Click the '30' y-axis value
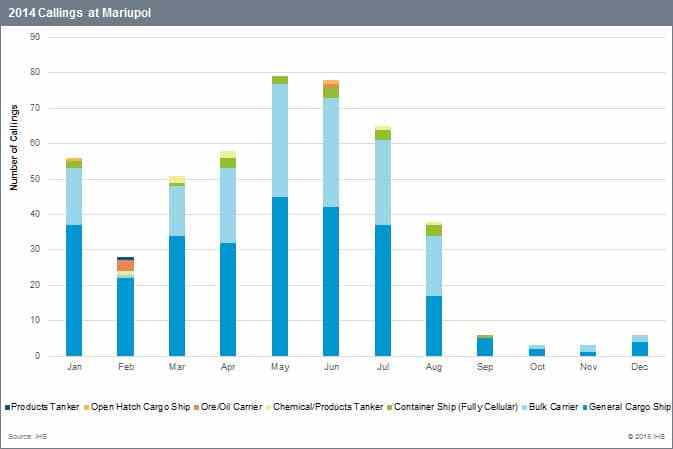Viewport: 673px width, 449px height. pyautogui.click(x=35, y=249)
